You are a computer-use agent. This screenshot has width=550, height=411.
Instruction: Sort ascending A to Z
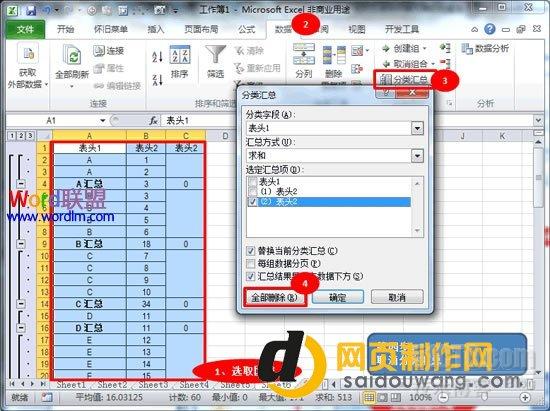[157, 57]
